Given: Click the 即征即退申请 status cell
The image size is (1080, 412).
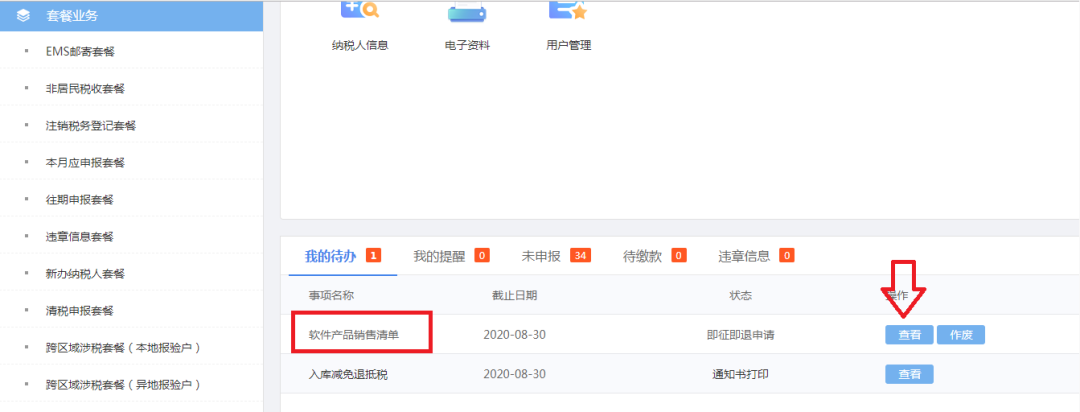Looking at the screenshot, I should (x=740, y=335).
